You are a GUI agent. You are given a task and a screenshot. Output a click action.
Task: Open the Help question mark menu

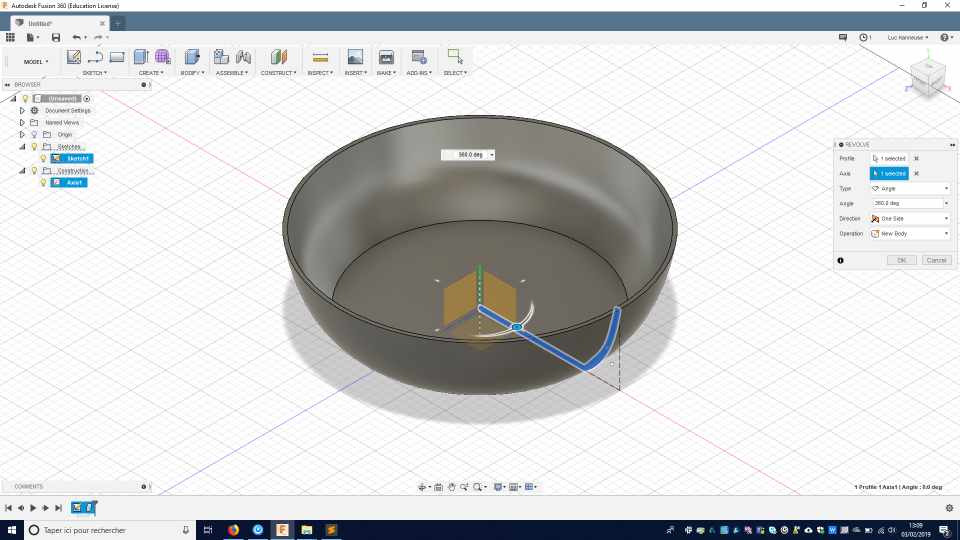946,37
